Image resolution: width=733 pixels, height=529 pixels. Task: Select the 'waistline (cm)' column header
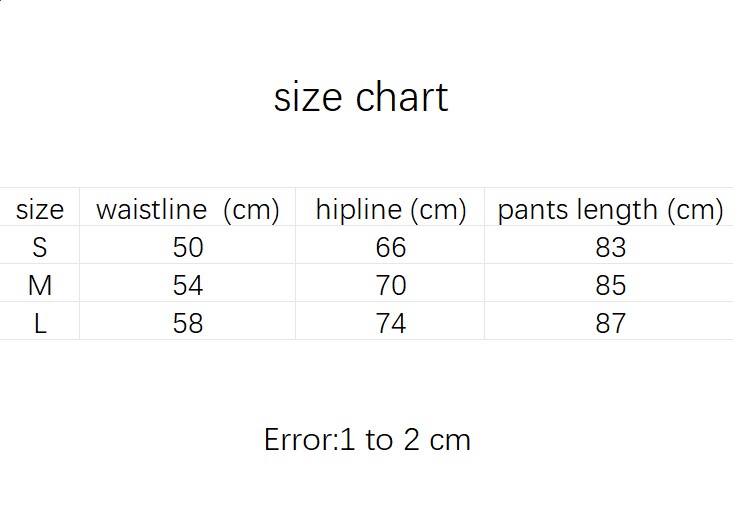pyautogui.click(x=187, y=210)
